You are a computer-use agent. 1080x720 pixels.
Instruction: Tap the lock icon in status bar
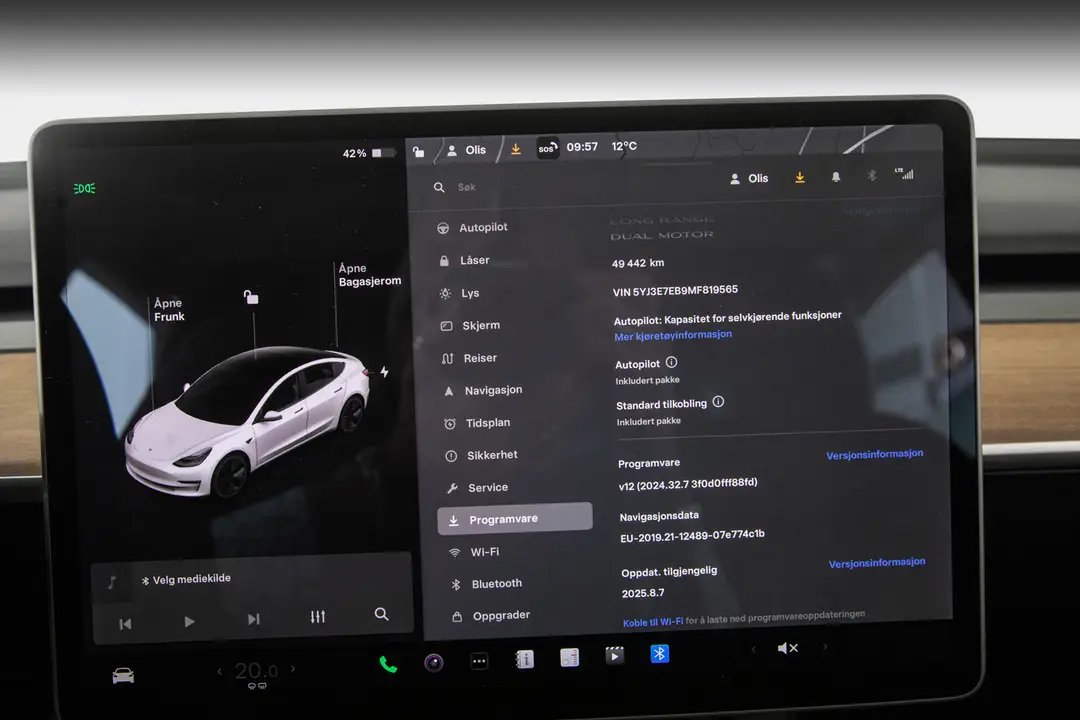(x=419, y=152)
